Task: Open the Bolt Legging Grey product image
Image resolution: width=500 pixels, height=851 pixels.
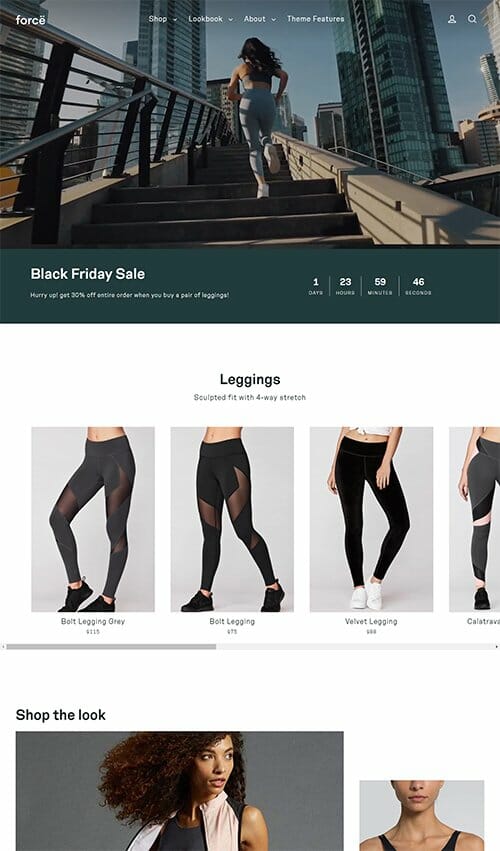Action: click(93, 519)
